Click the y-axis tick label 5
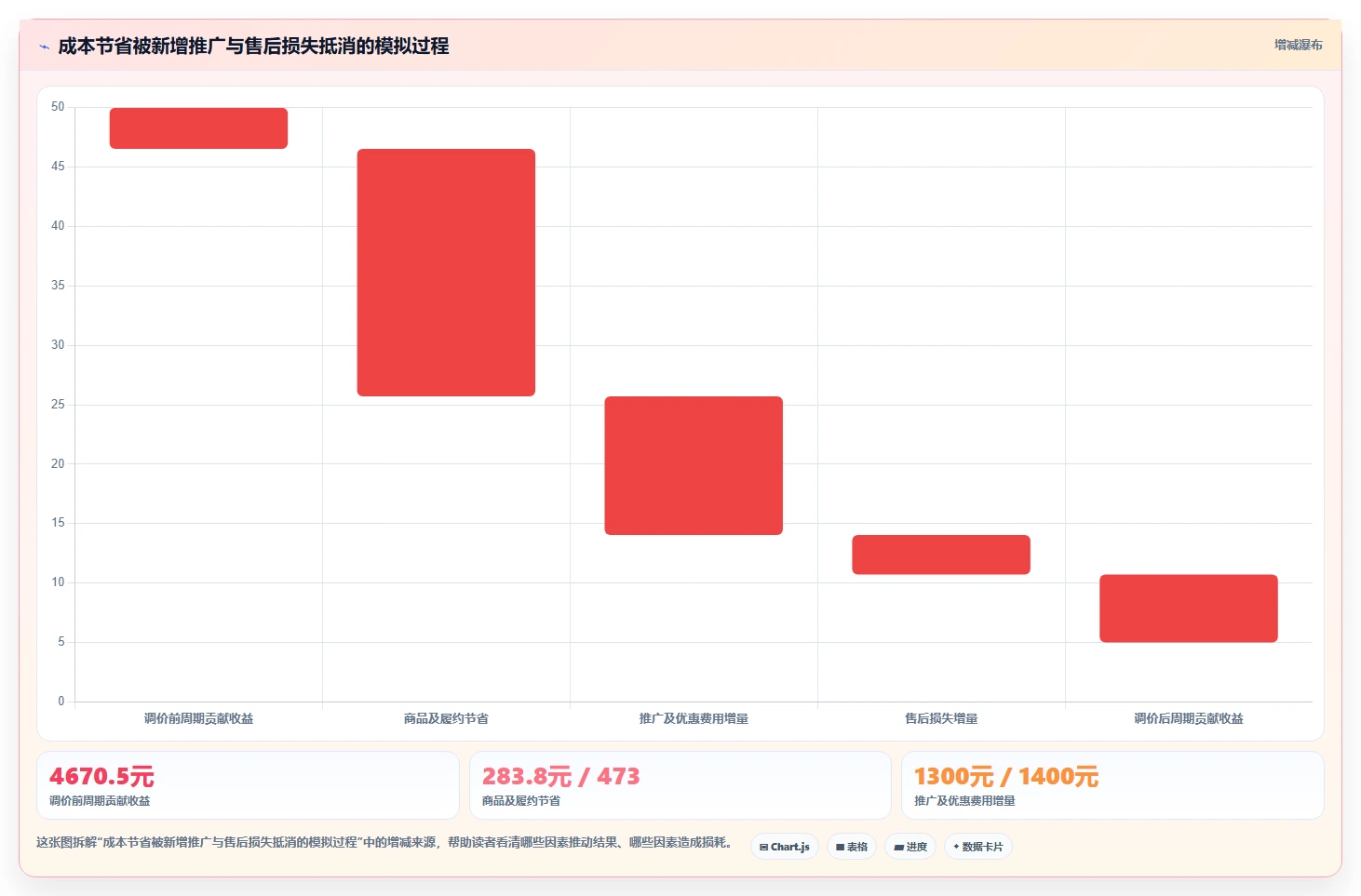Image resolution: width=1361 pixels, height=896 pixels. pyautogui.click(x=61, y=642)
